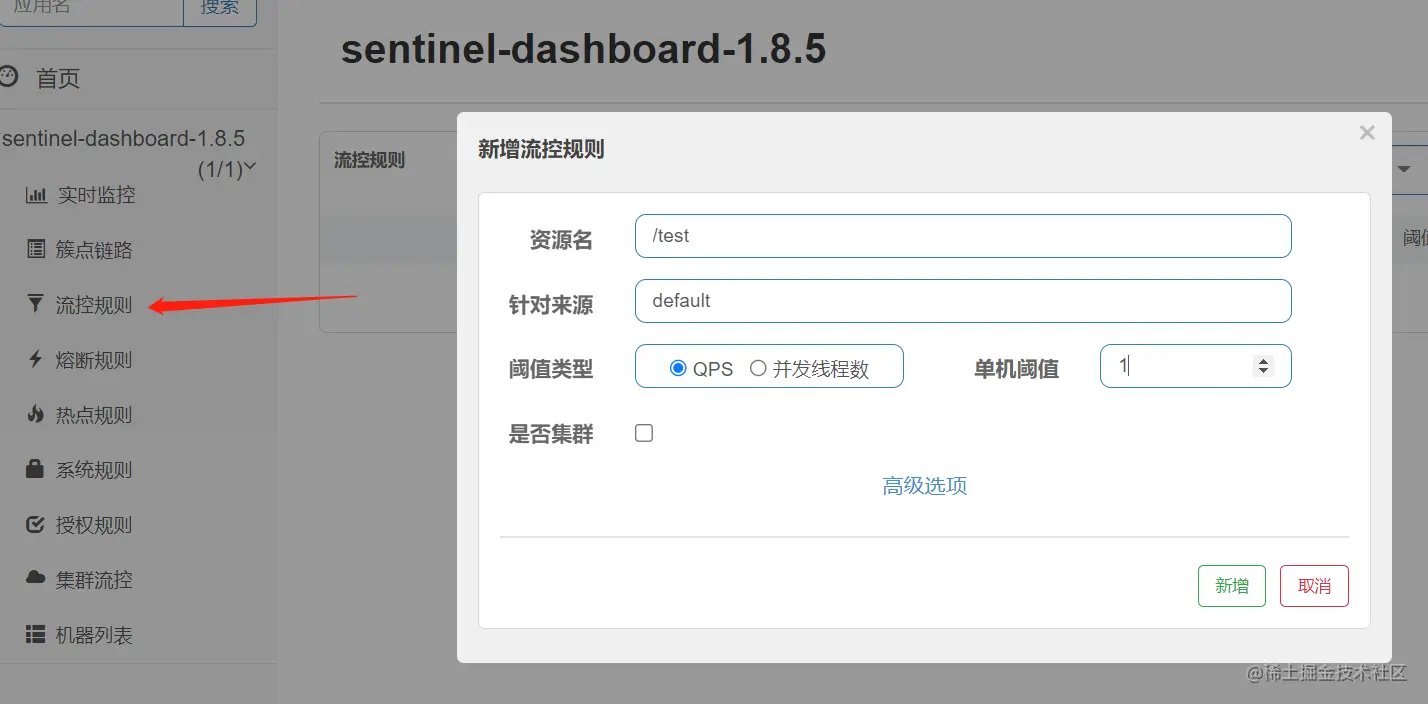Select the 并发线程数 radio option

point(758,368)
